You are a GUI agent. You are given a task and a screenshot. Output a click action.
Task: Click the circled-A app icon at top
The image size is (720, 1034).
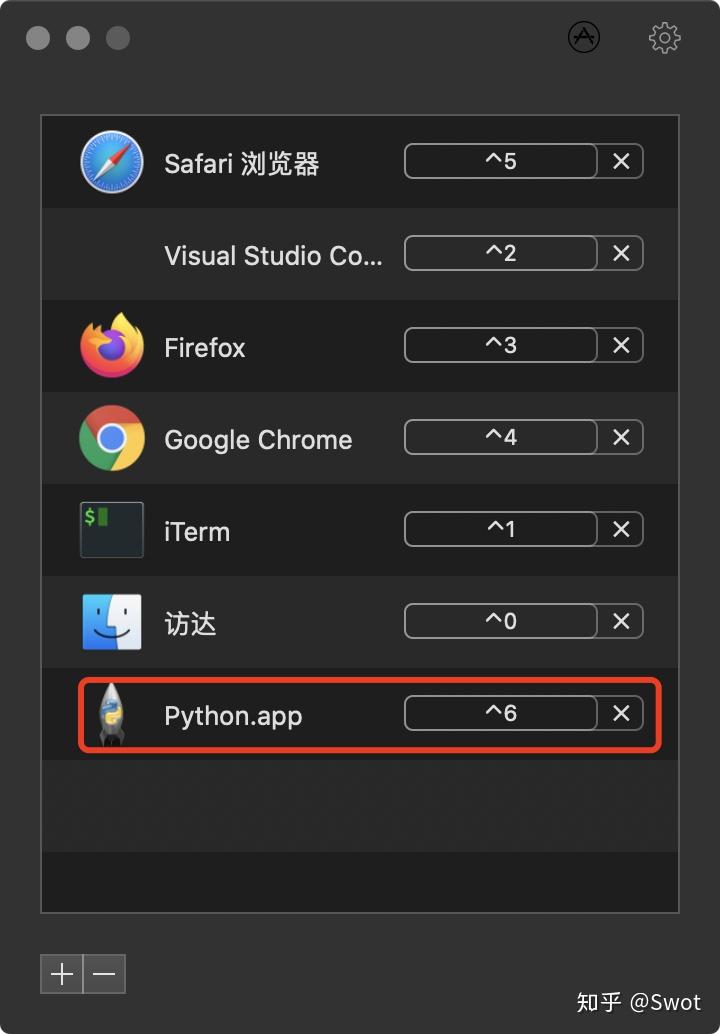tap(583, 37)
